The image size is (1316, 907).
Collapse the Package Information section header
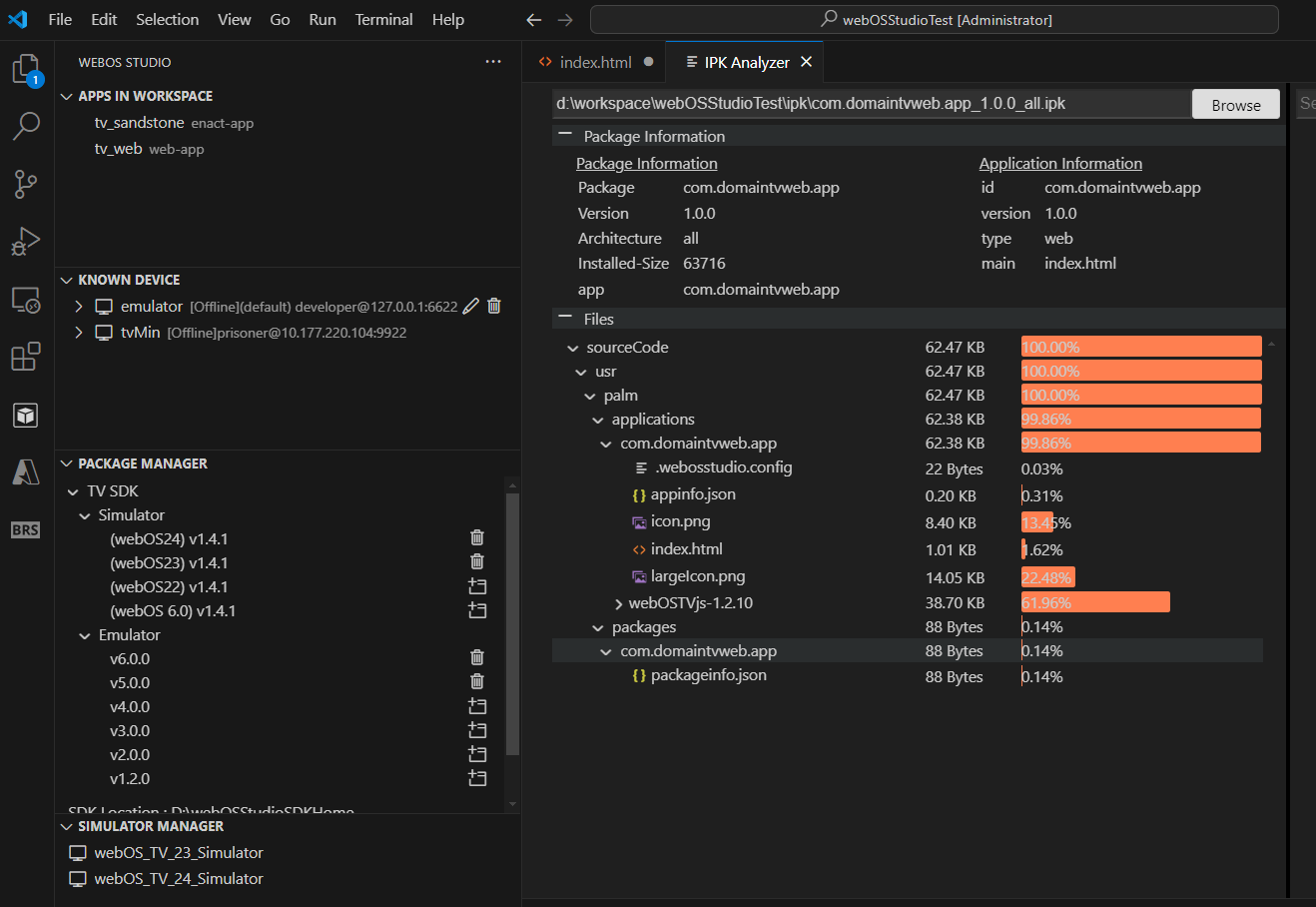click(x=918, y=136)
